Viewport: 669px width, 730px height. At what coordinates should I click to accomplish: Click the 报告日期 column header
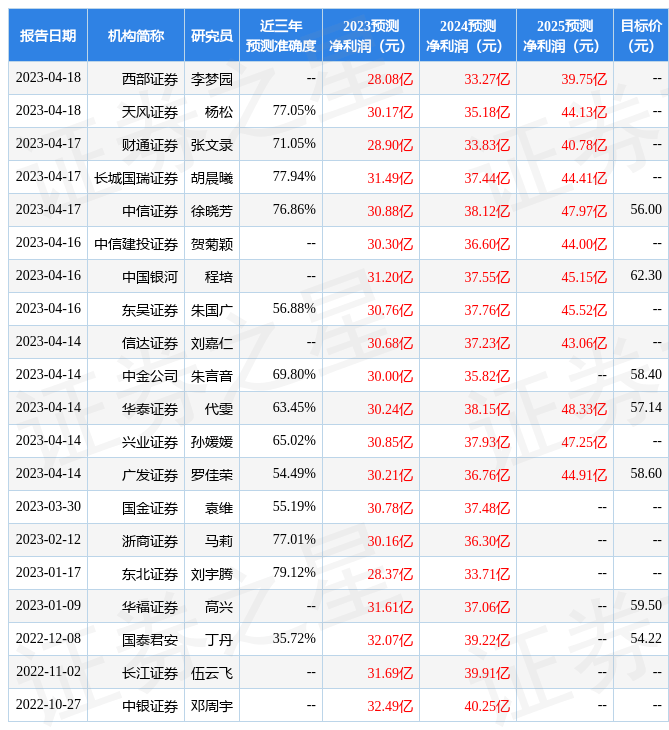click(x=48, y=35)
